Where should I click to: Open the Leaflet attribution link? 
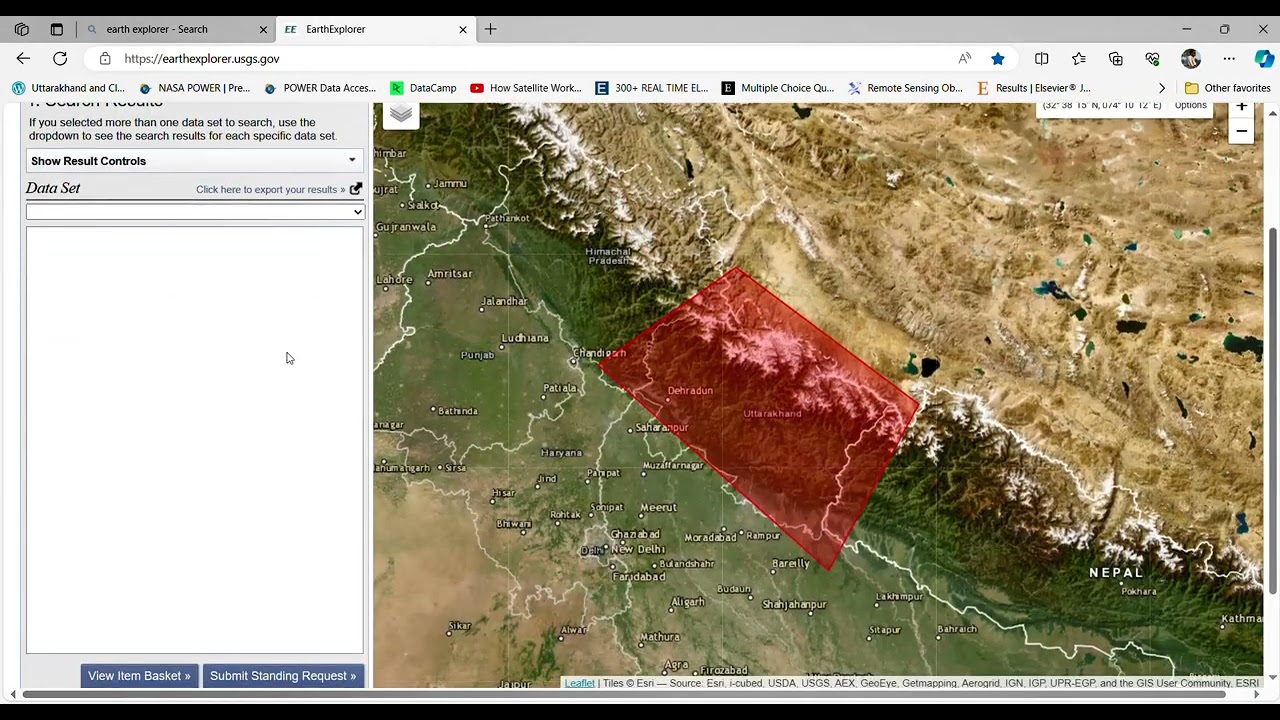pyautogui.click(x=579, y=683)
